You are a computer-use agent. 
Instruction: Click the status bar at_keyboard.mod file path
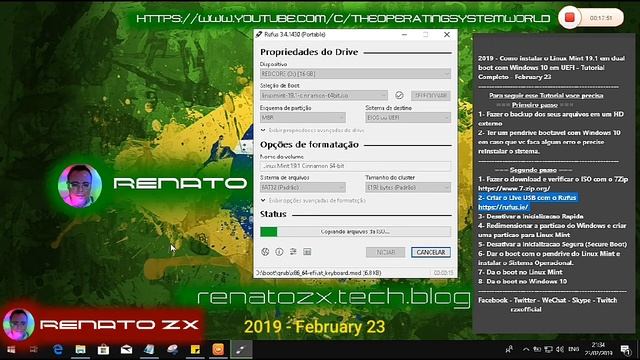click(x=318, y=273)
